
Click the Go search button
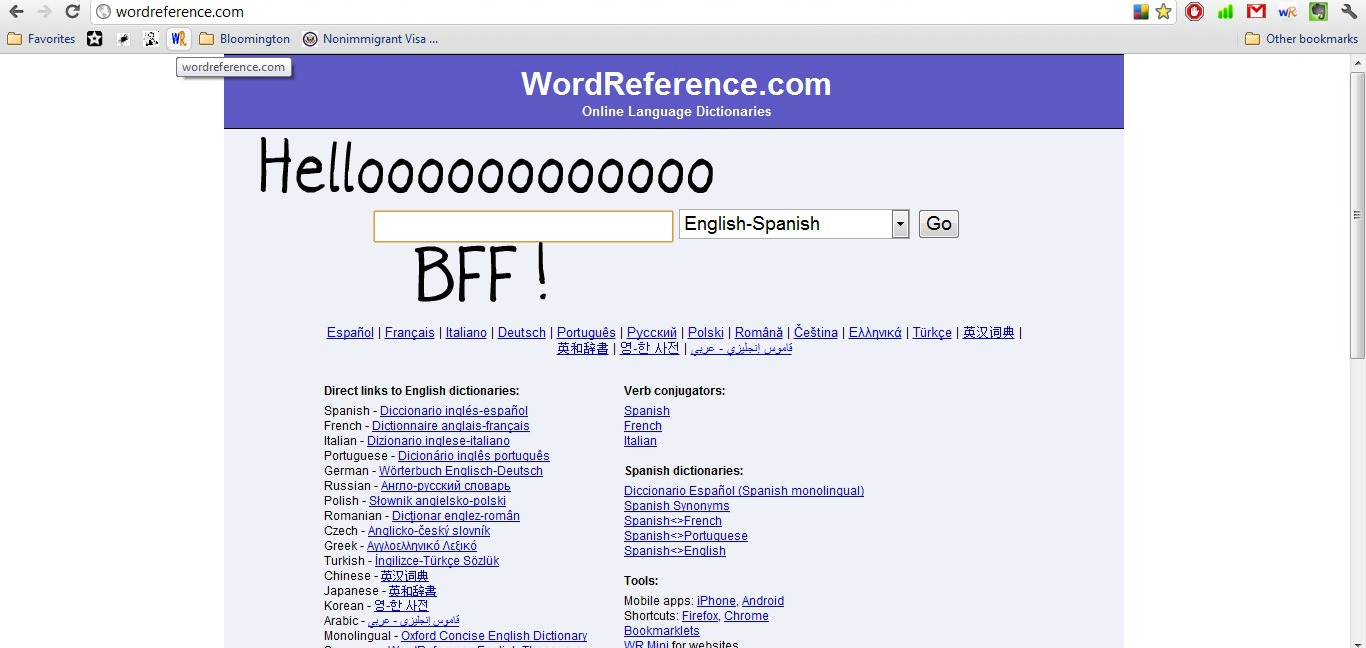click(x=939, y=224)
